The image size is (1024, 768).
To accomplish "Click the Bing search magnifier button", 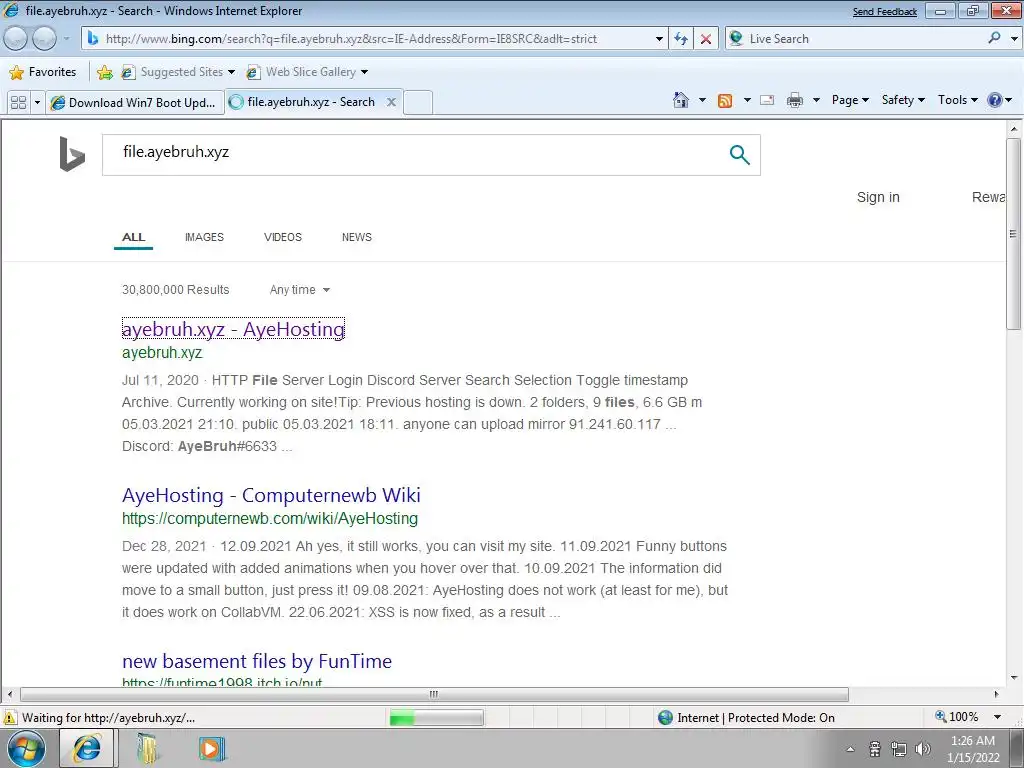I will [739, 155].
